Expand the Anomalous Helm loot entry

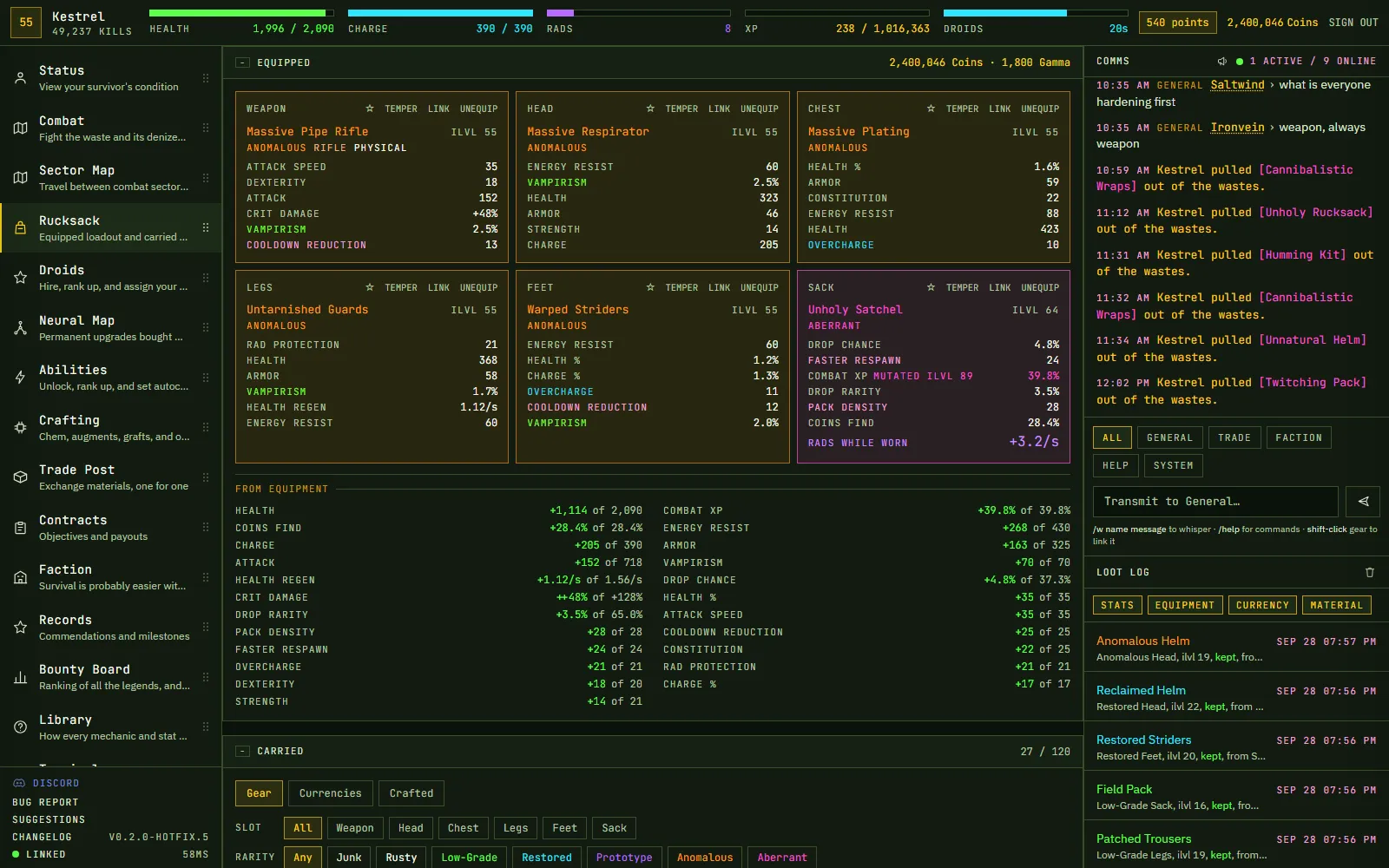pos(1236,648)
